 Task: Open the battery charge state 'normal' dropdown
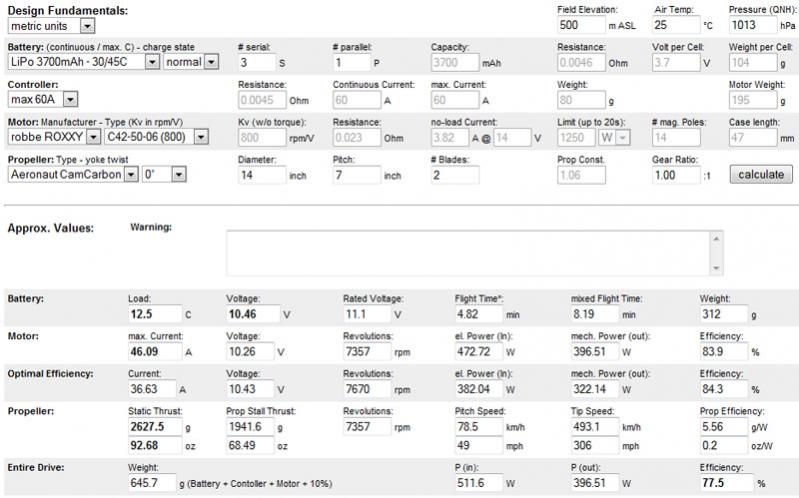coord(192,62)
